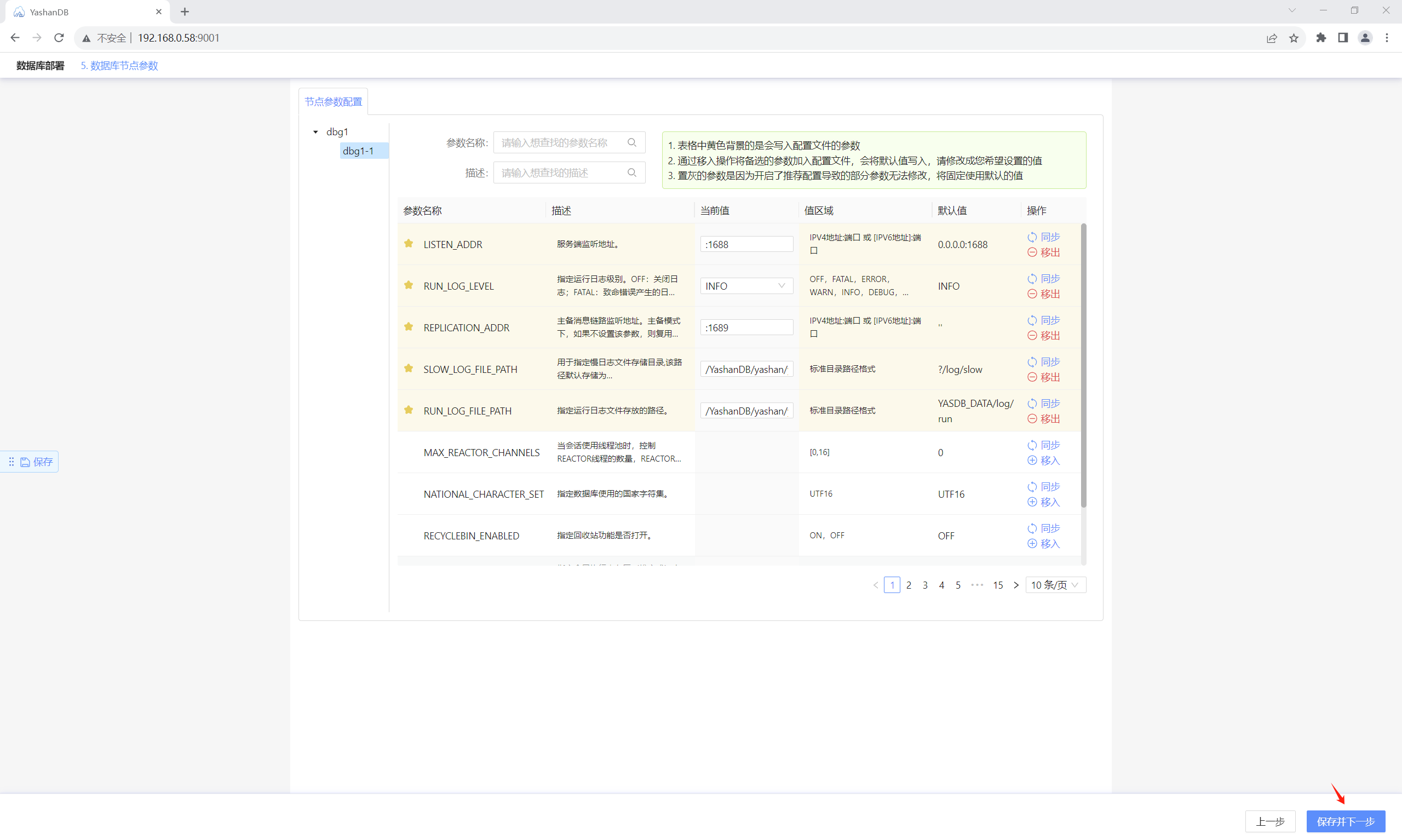This screenshot has height=840, width=1402.
Task: Click the parameter table vertical scrollbar
Action: [x=1083, y=365]
